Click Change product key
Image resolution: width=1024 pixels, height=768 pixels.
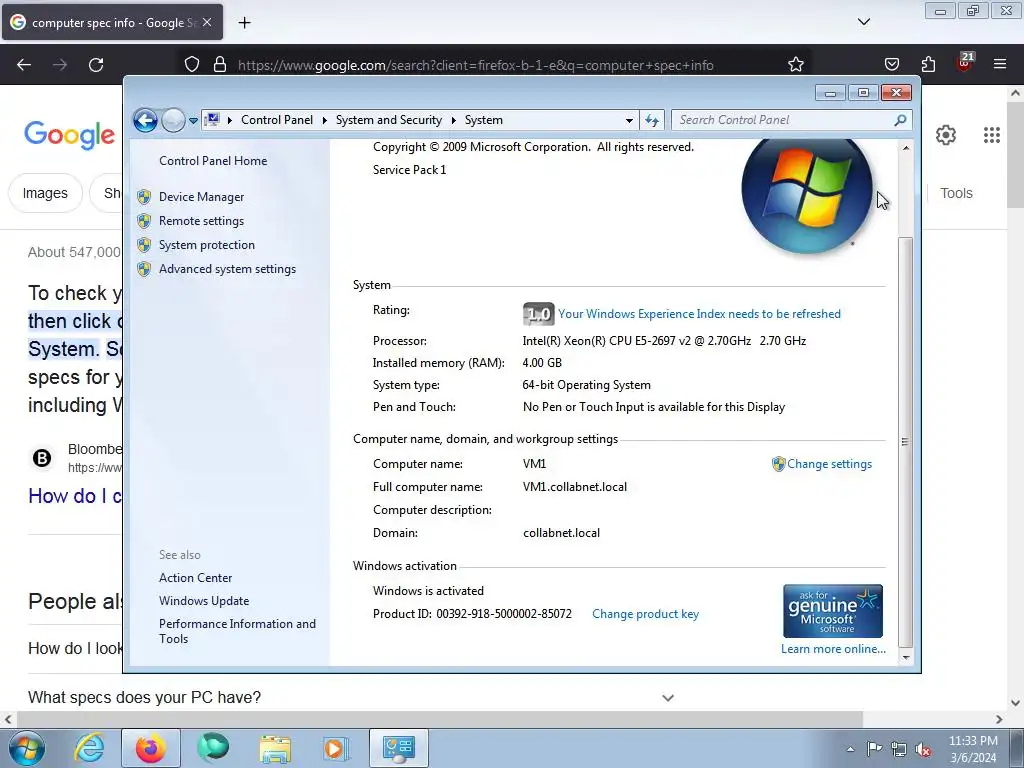click(x=645, y=614)
